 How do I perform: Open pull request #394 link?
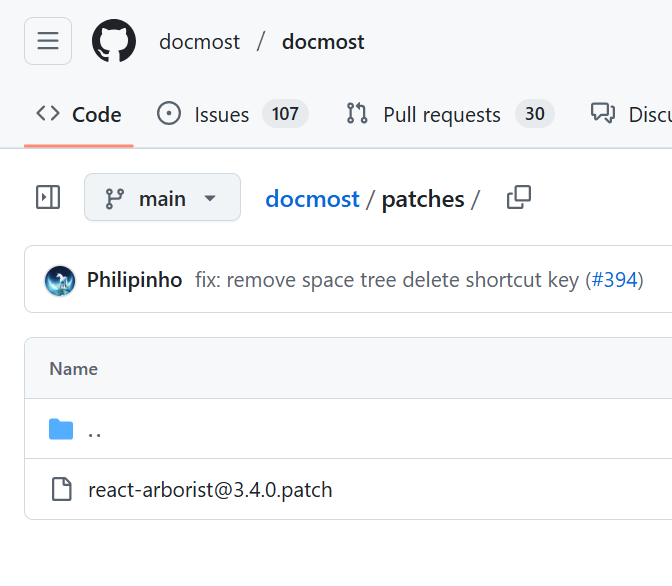point(615,280)
